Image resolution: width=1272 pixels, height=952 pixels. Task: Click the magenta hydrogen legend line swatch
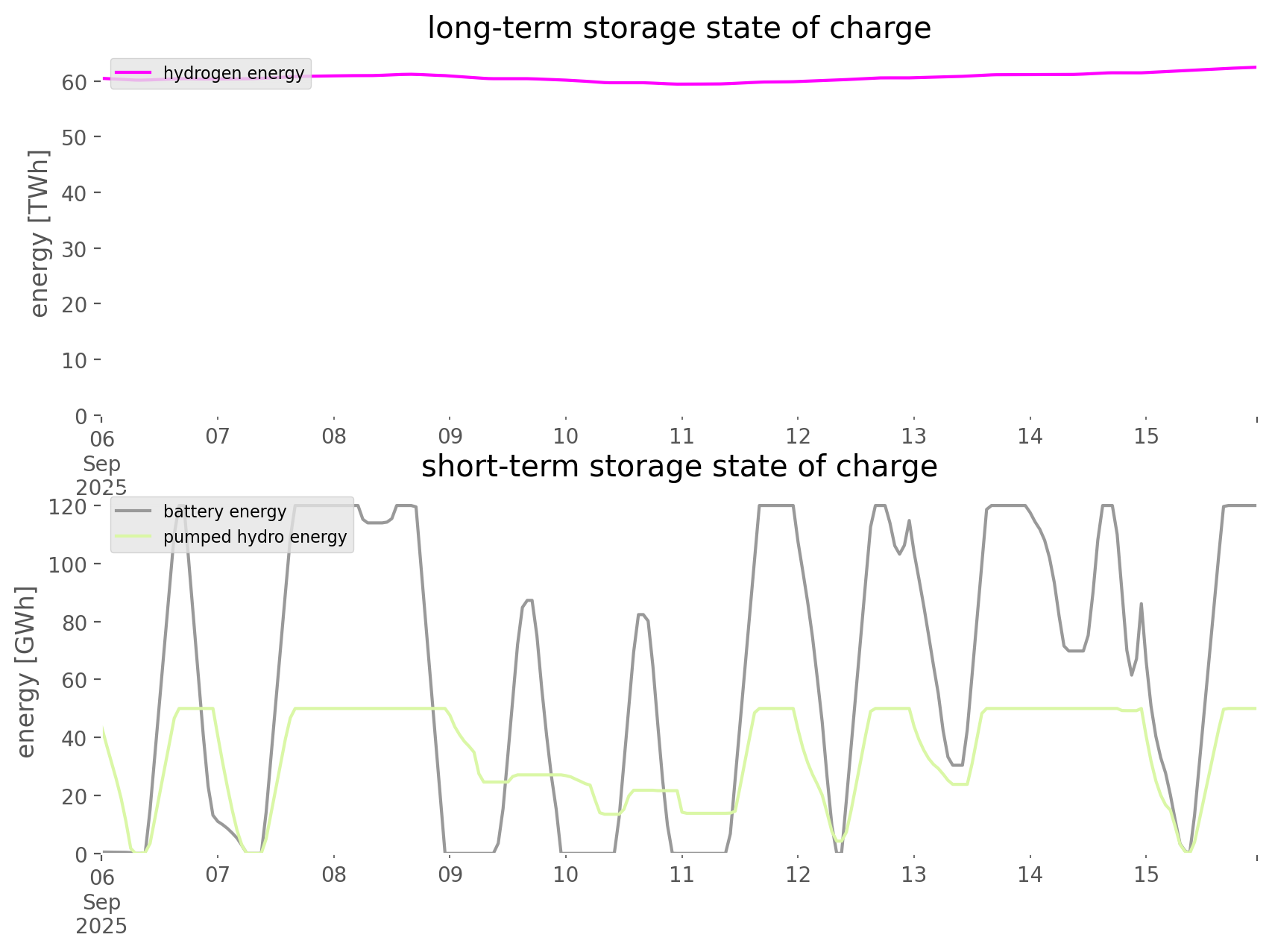[134, 73]
